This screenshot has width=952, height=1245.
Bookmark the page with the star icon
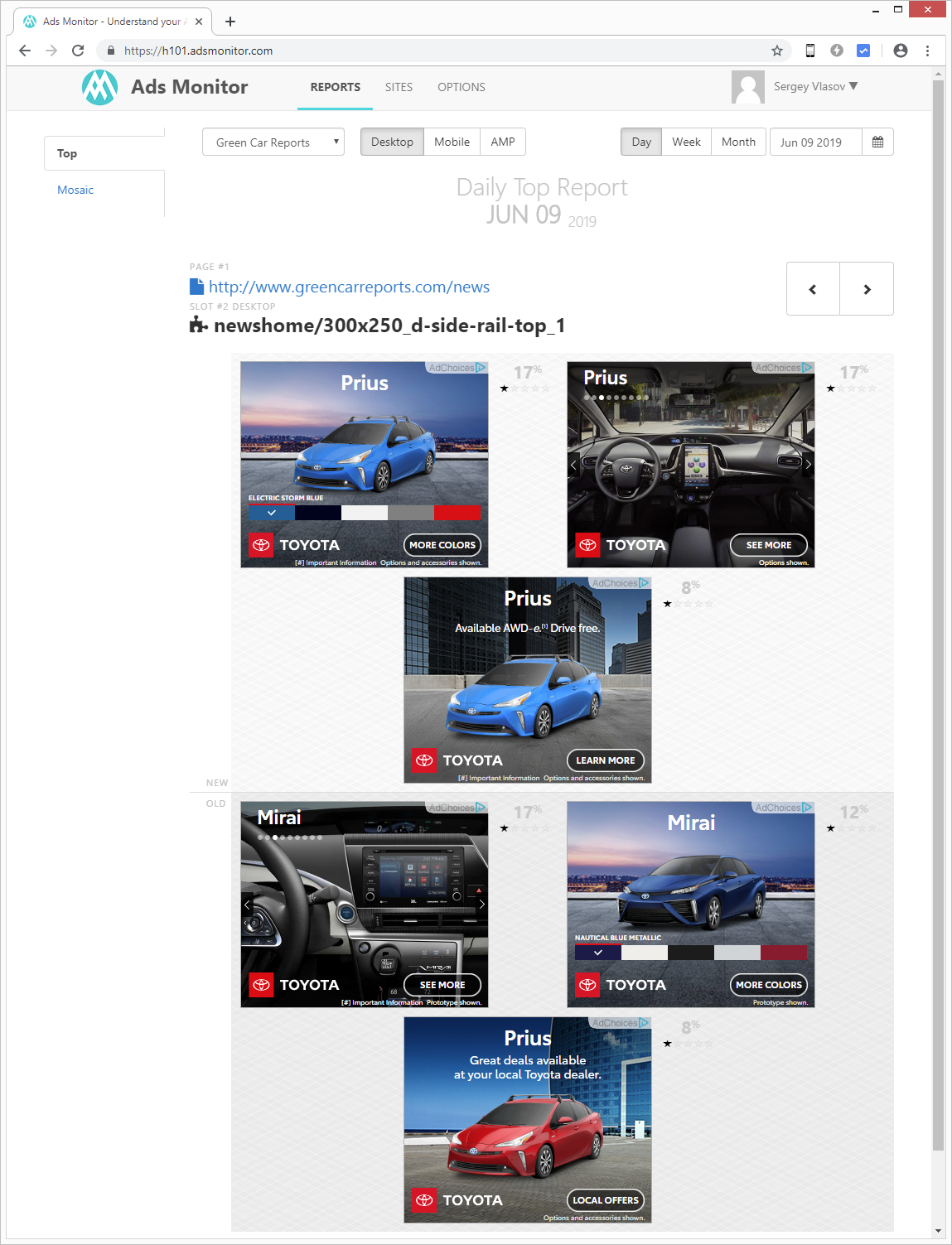777,51
